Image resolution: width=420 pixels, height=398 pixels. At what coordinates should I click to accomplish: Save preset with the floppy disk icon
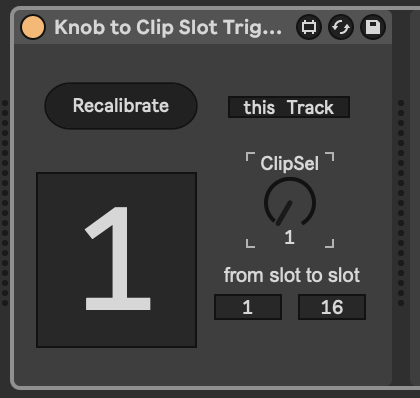click(373, 27)
